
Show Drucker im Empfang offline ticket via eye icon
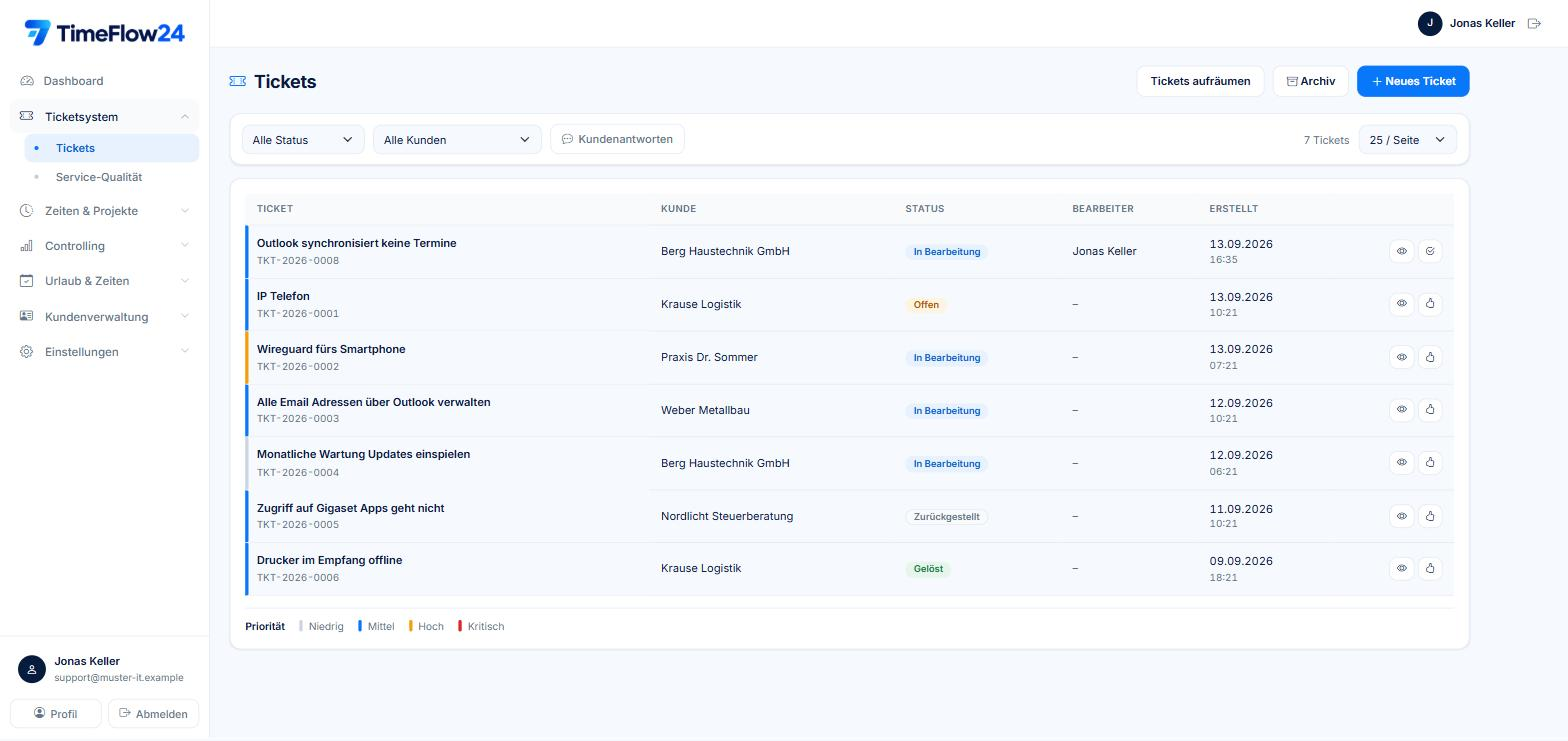(x=1401, y=568)
